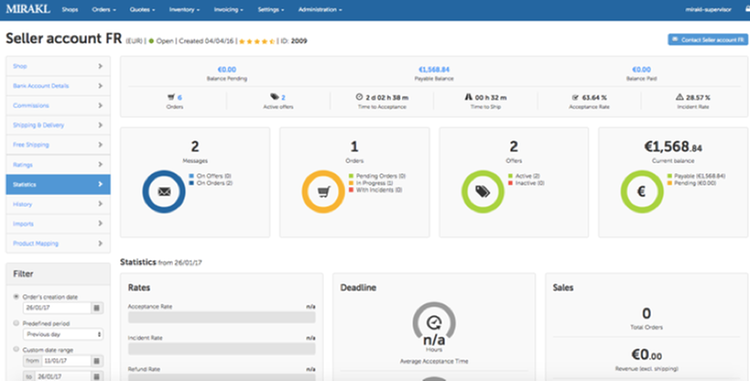
Task: Open the Commissions sidebar section
Action: point(58,105)
